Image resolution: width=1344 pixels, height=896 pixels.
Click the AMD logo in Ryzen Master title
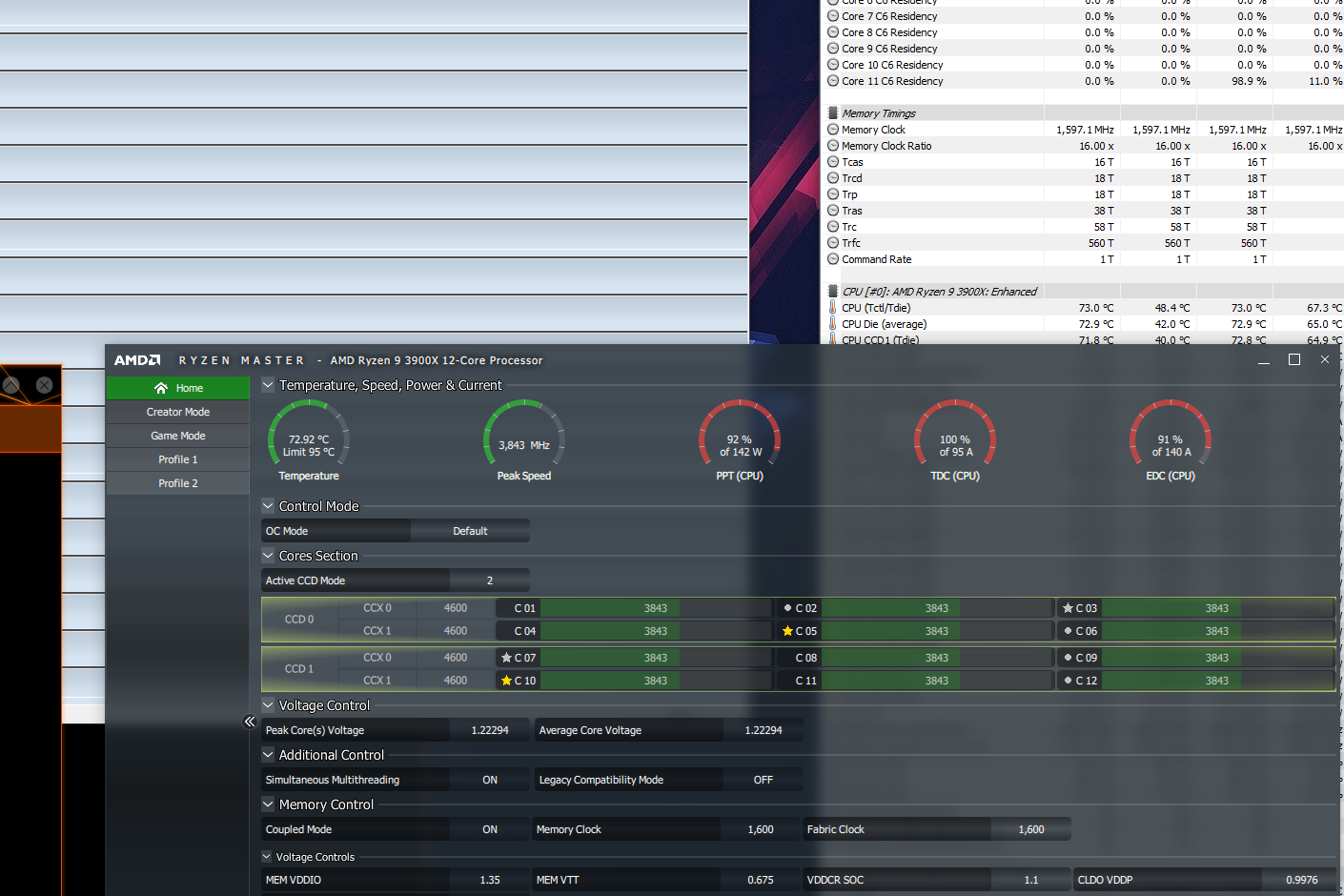(137, 360)
